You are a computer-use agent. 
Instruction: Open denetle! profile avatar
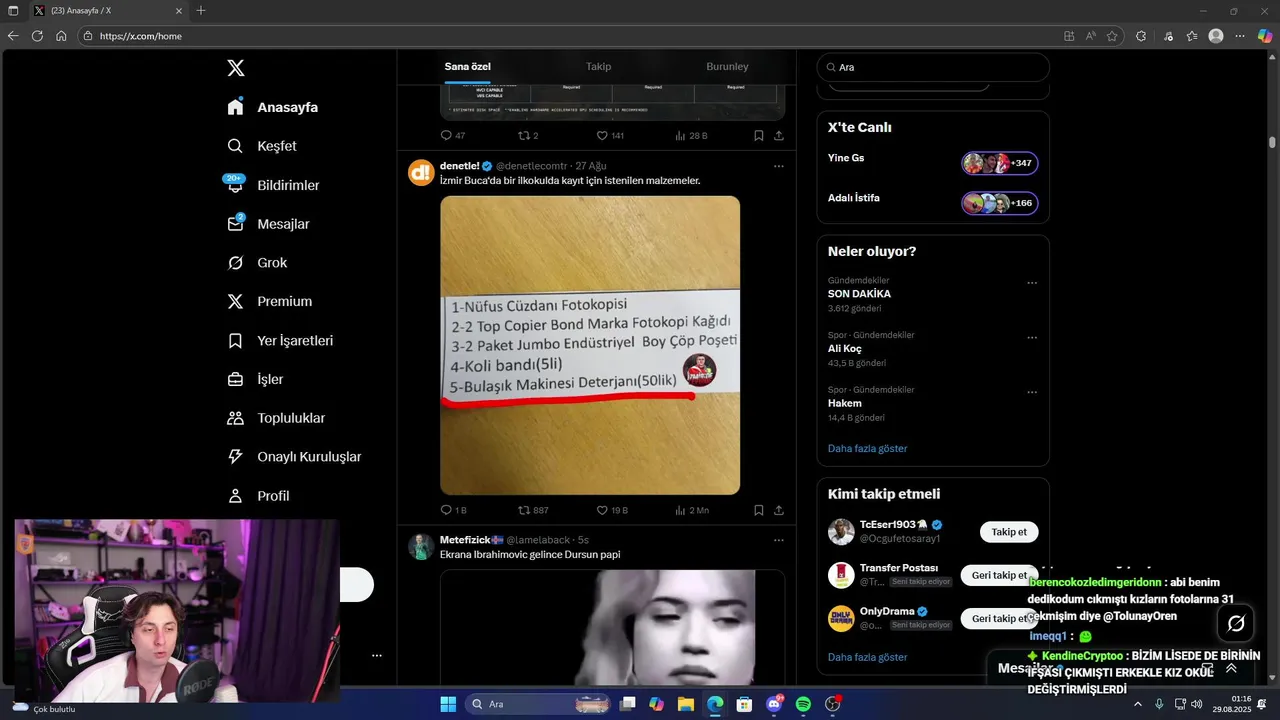pyautogui.click(x=421, y=172)
